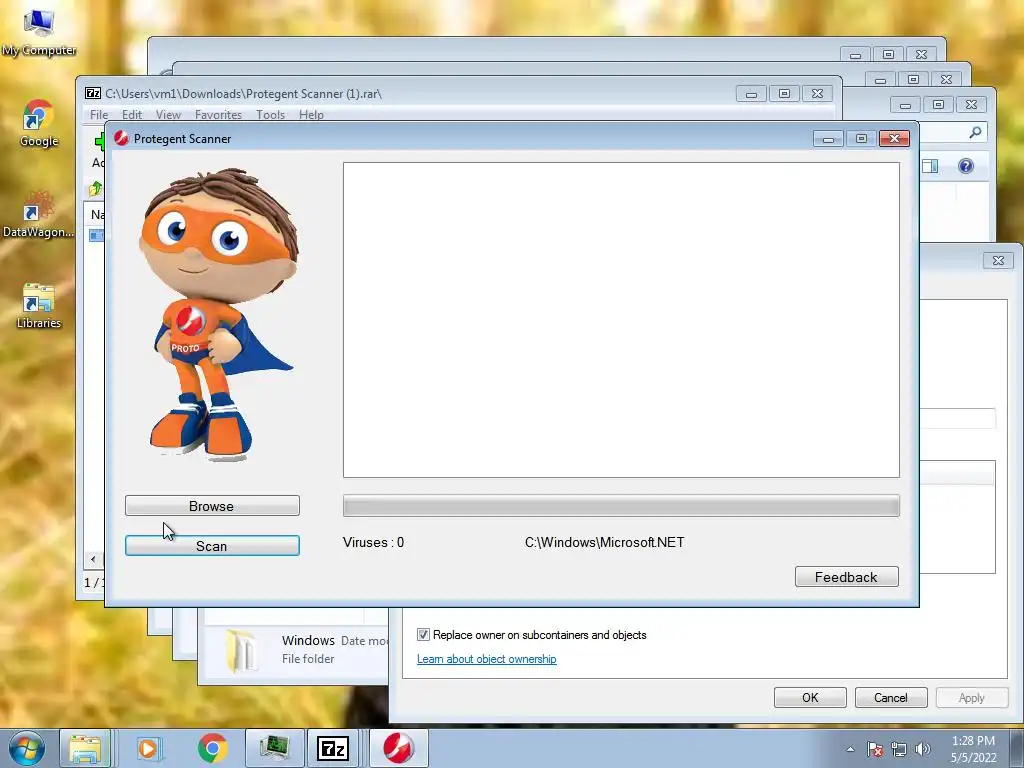Open Chrome from the taskbar

(212, 748)
